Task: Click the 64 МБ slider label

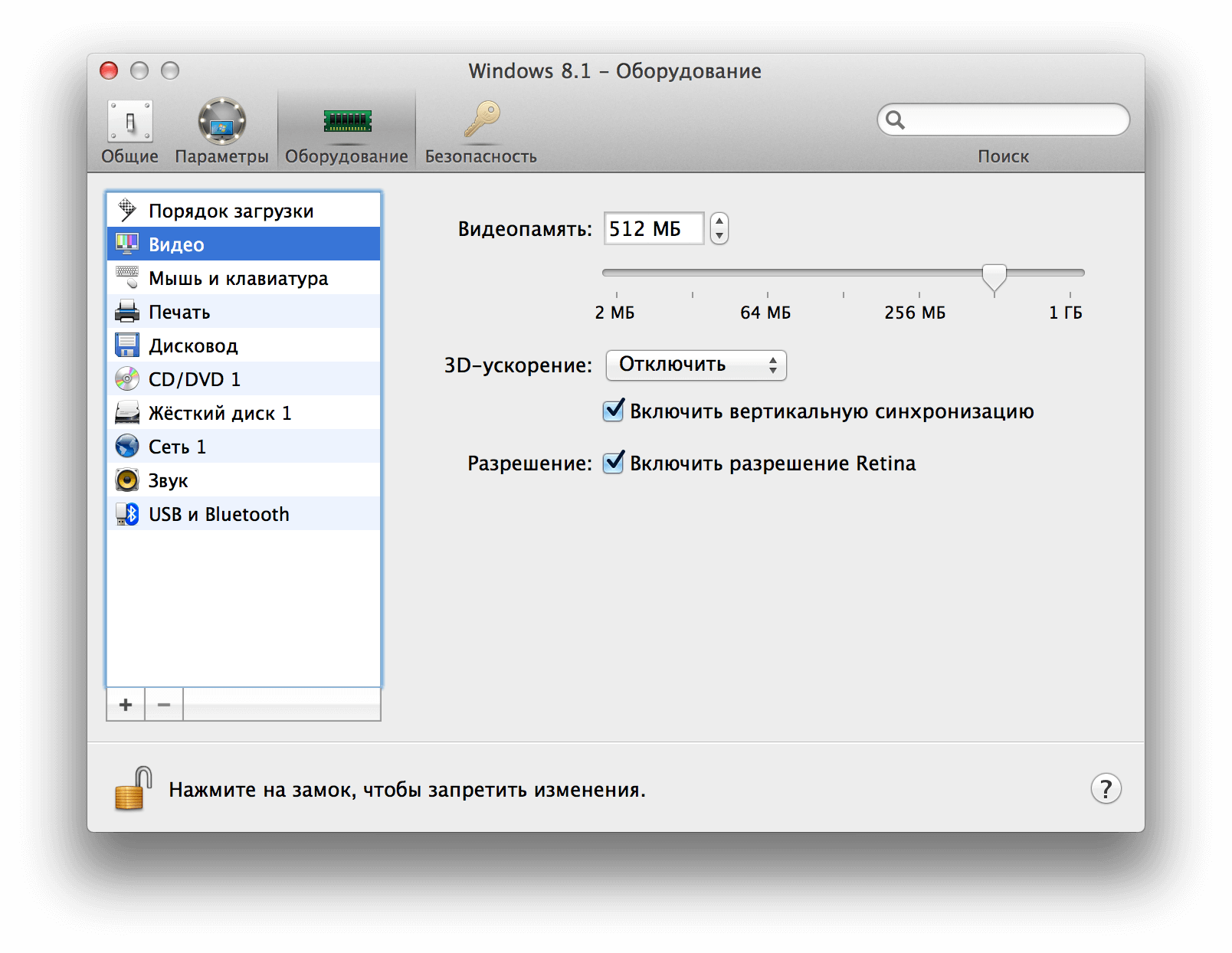Action: point(765,313)
